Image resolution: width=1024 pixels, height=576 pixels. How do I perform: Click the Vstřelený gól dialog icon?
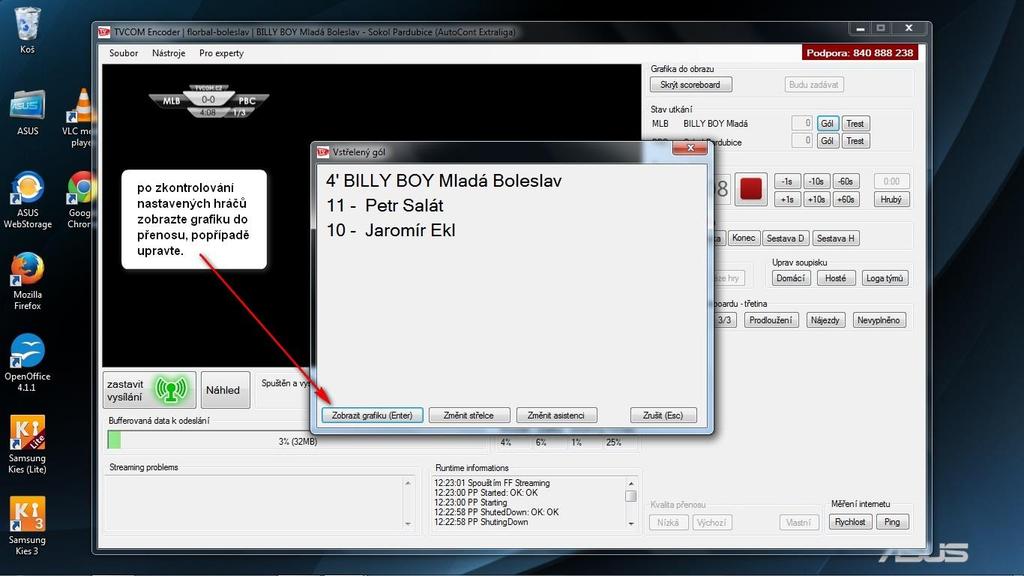pos(323,152)
